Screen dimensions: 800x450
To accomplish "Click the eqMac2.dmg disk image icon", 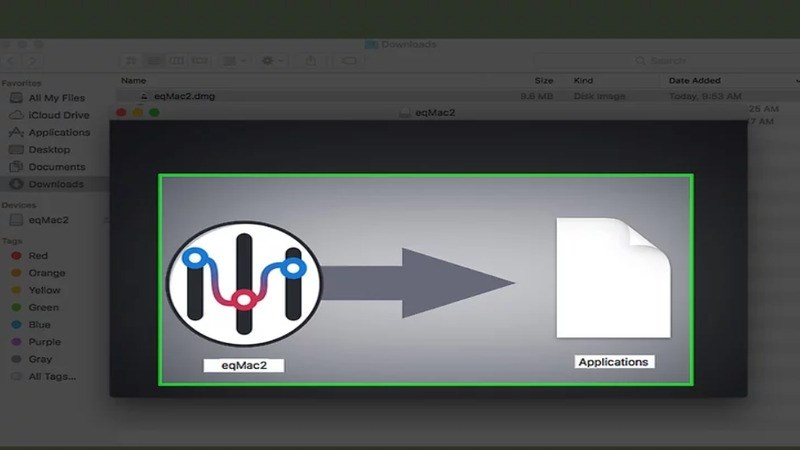I will click(144, 96).
